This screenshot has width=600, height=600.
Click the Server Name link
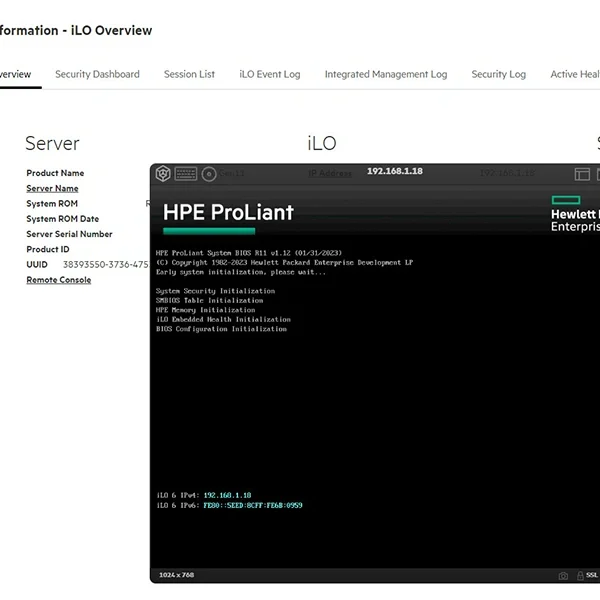point(52,188)
